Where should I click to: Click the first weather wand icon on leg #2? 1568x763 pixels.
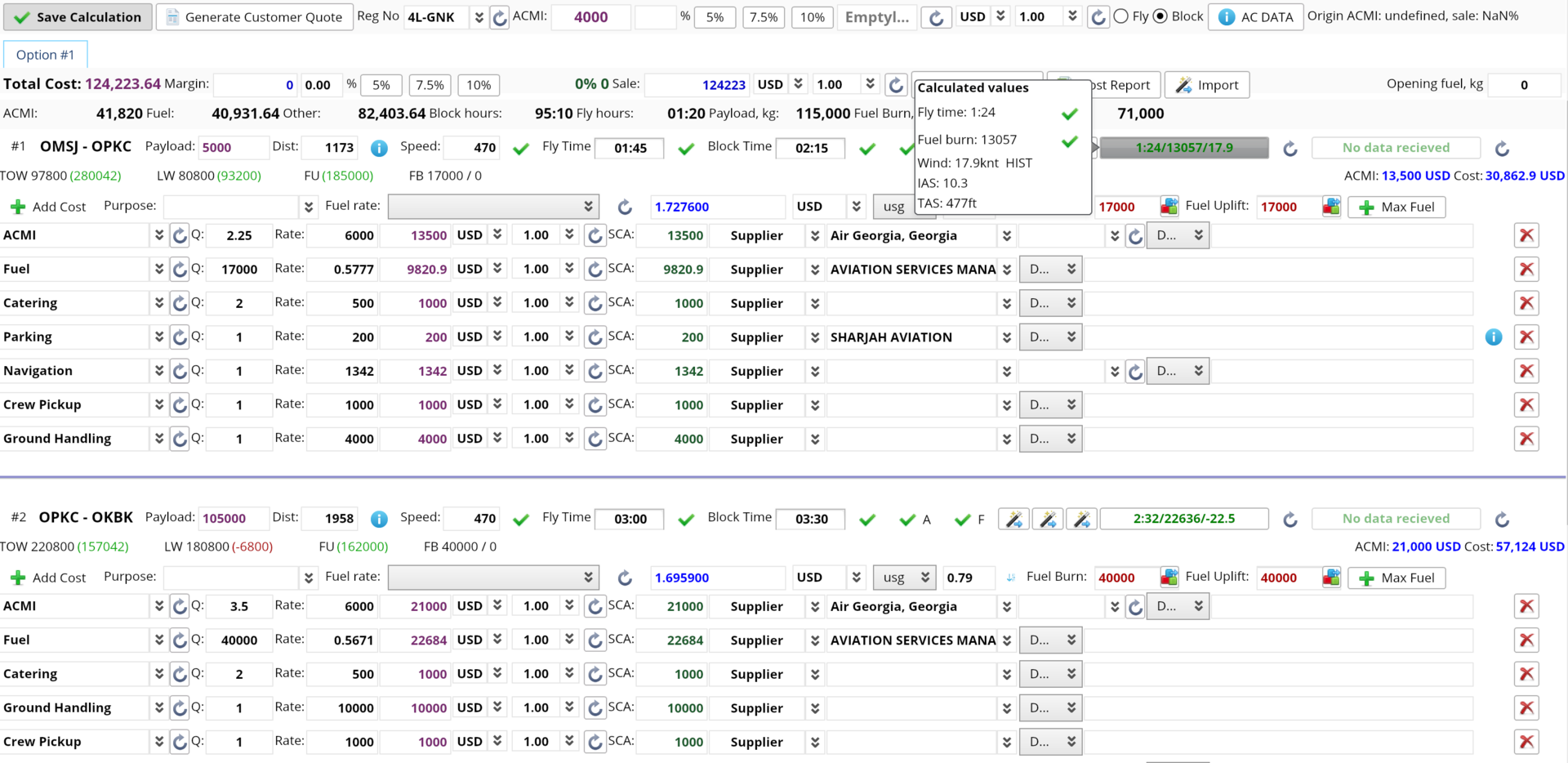pyautogui.click(x=1013, y=518)
